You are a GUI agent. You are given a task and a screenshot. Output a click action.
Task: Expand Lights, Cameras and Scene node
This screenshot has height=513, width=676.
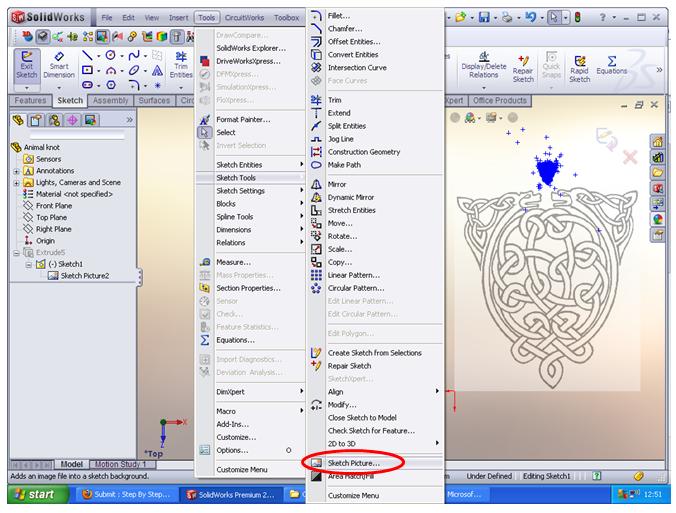click(x=16, y=183)
